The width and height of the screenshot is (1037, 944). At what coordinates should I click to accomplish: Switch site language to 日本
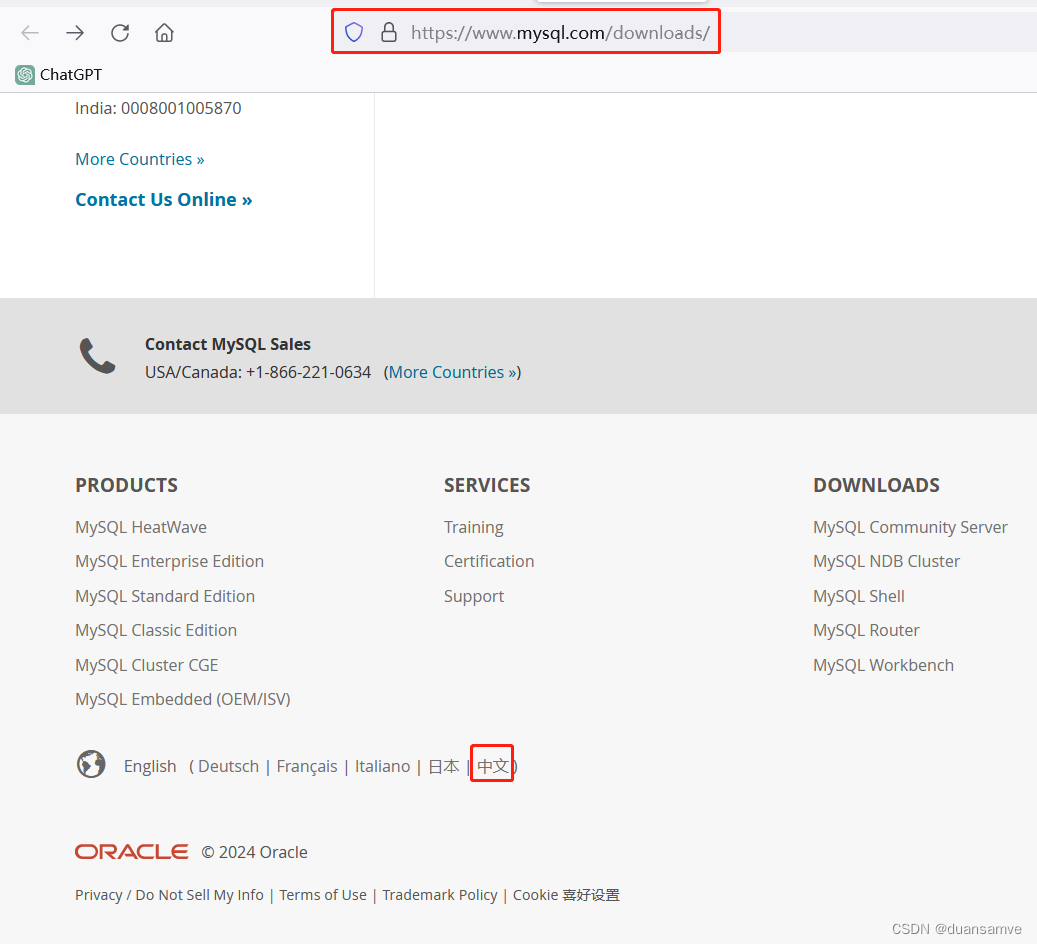[x=443, y=766]
